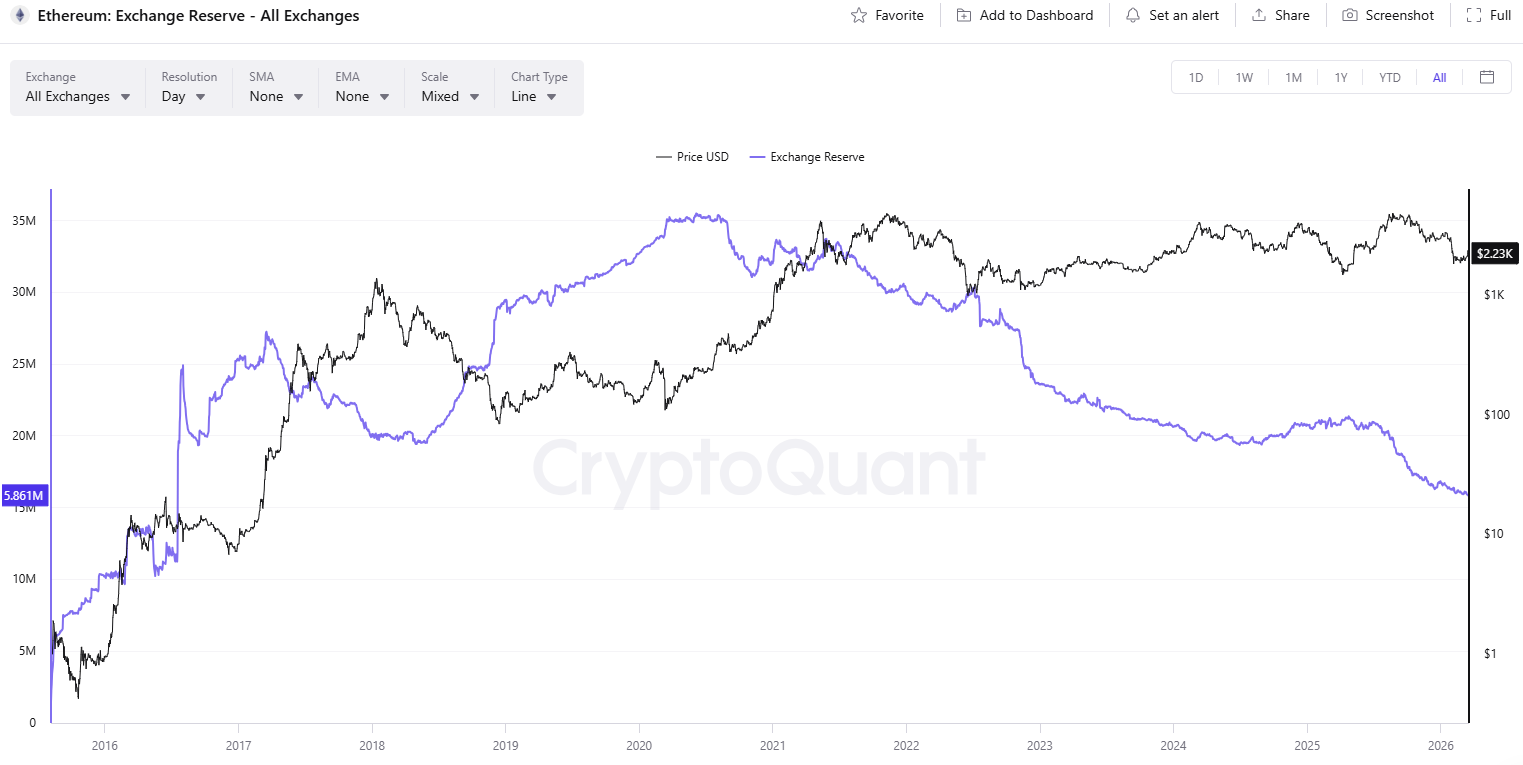This screenshot has height=765, width=1523.
Task: Open the Scale dropdown set to Mixed
Action: (448, 96)
